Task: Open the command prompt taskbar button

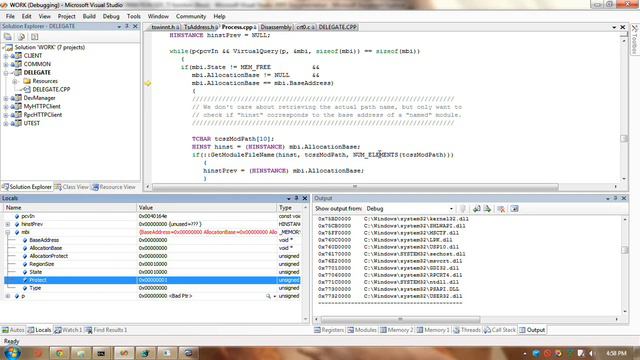Action: tap(101, 353)
